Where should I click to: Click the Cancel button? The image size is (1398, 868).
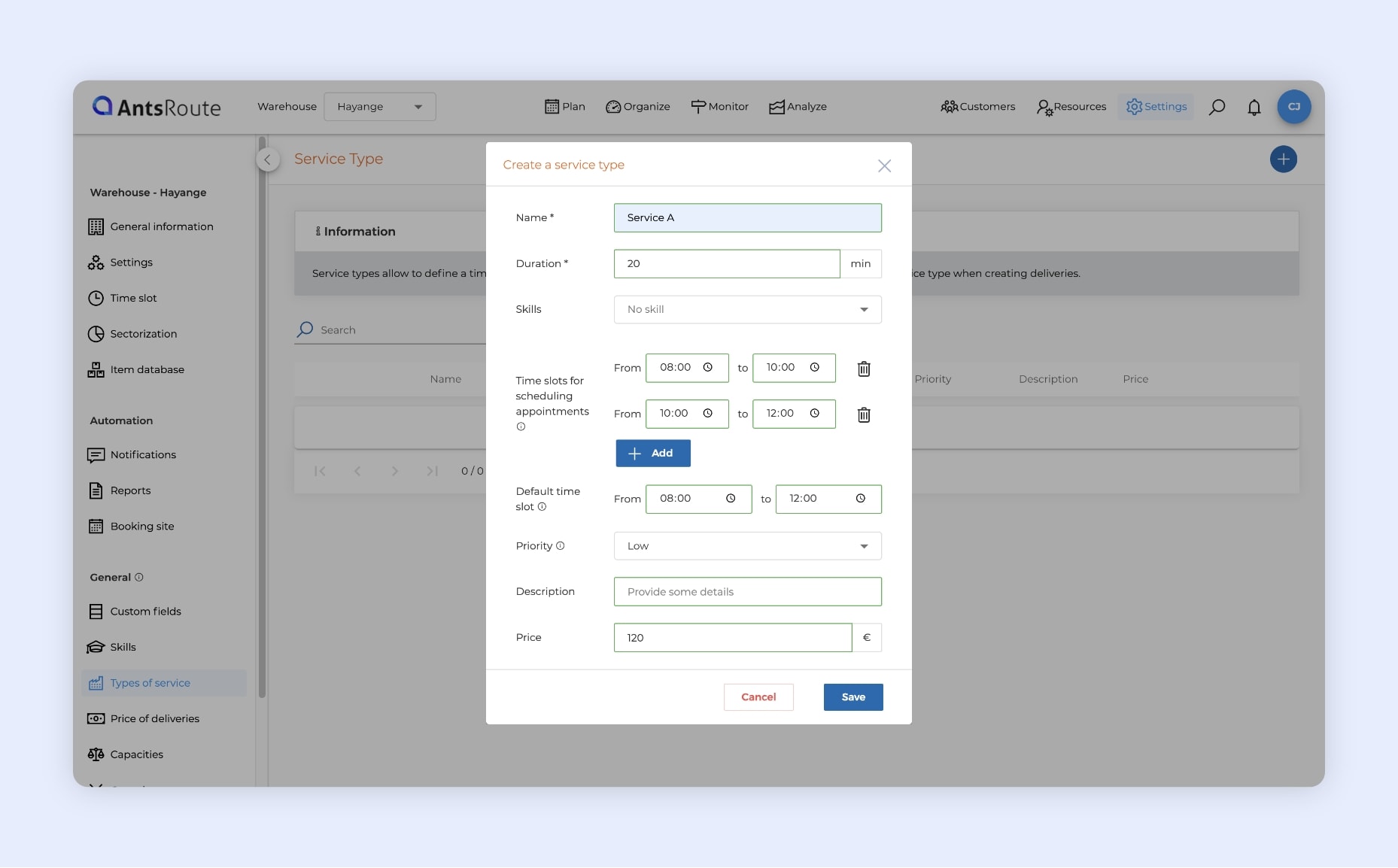pos(758,697)
